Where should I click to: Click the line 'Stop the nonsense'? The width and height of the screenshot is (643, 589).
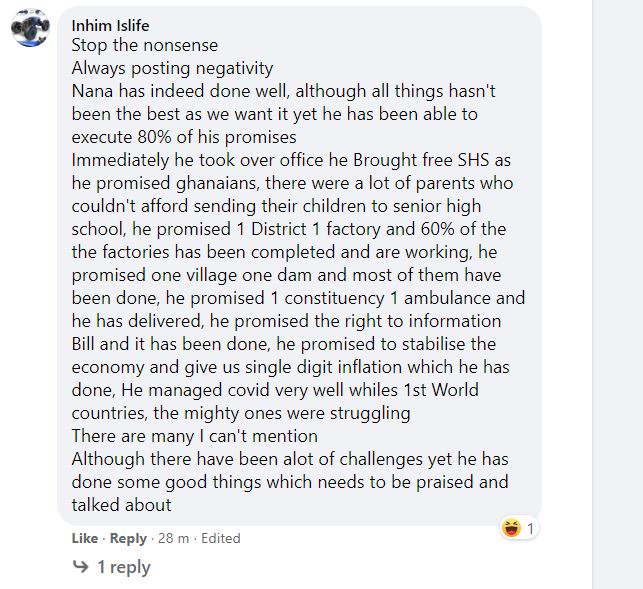(x=144, y=46)
